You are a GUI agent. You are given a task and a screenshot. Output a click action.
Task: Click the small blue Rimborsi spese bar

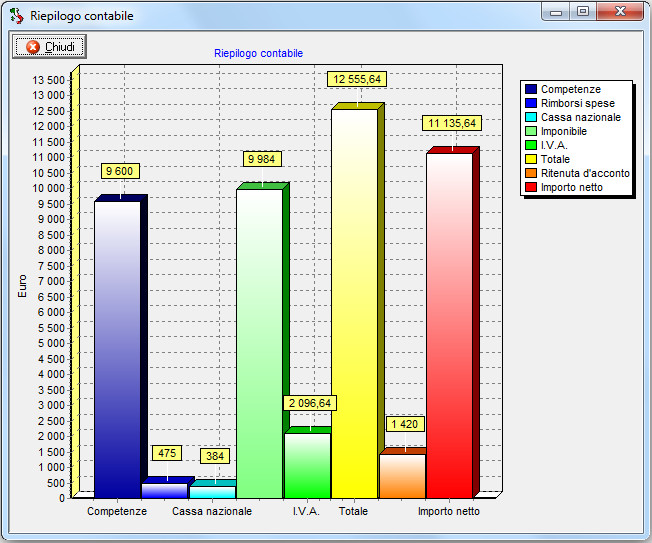(x=165, y=491)
